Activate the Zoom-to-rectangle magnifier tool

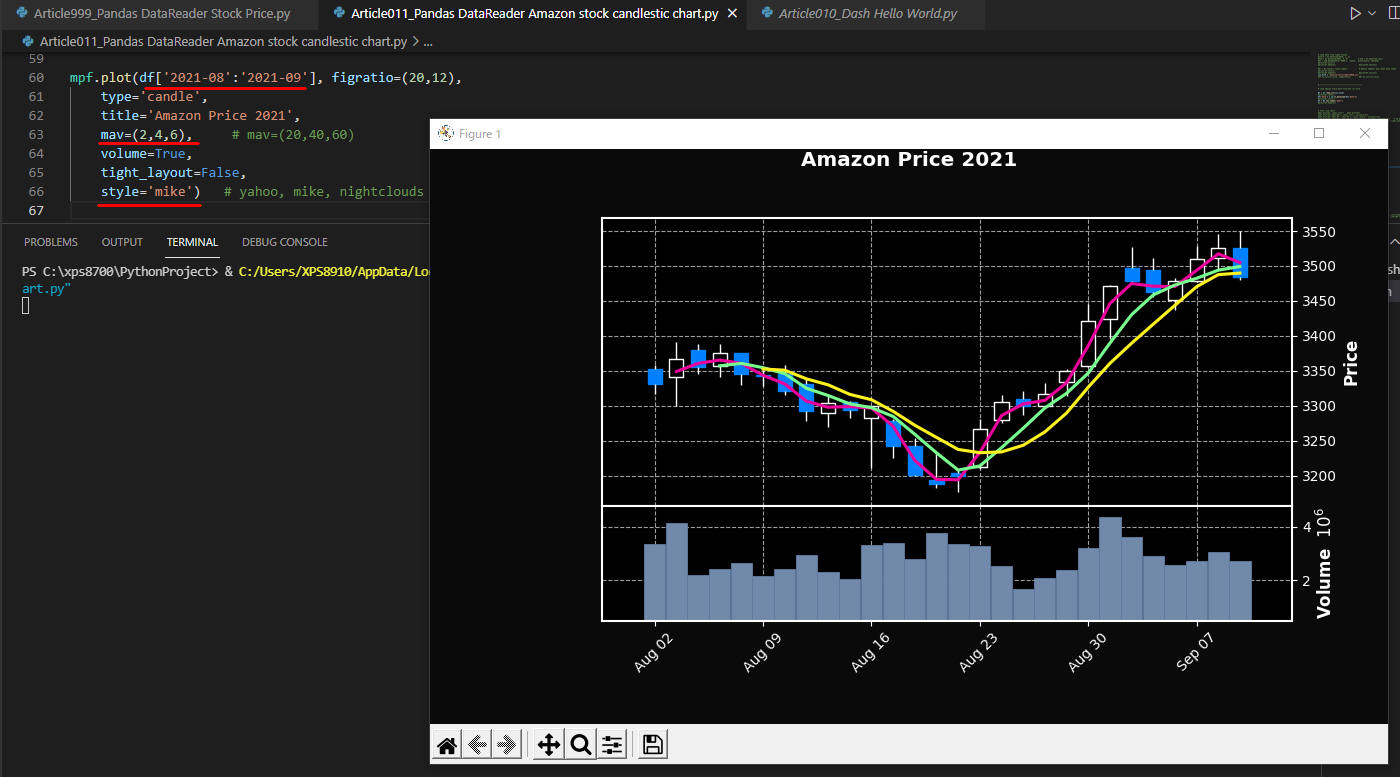580,744
